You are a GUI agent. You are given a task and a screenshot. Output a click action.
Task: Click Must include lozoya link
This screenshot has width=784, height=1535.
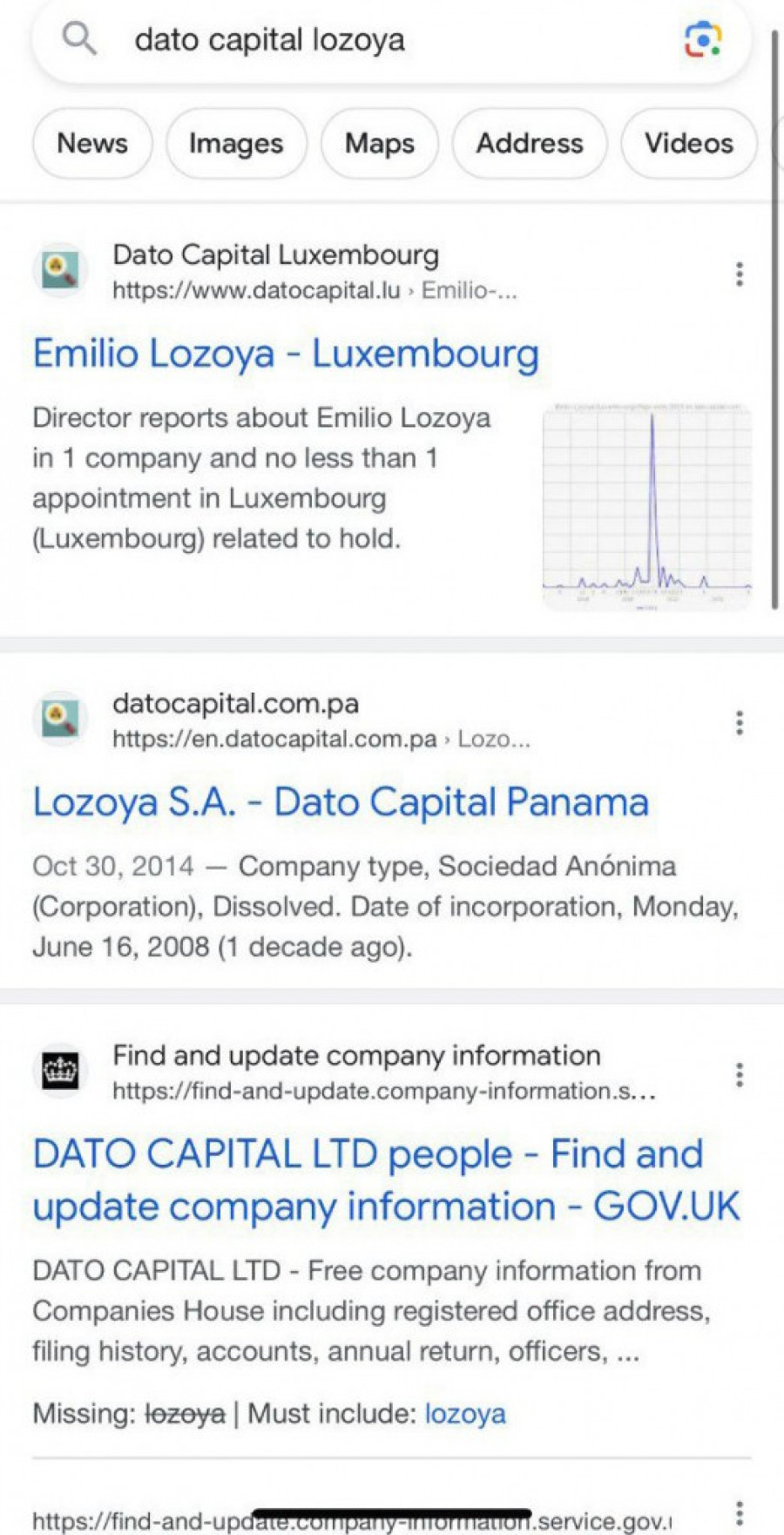click(465, 1413)
